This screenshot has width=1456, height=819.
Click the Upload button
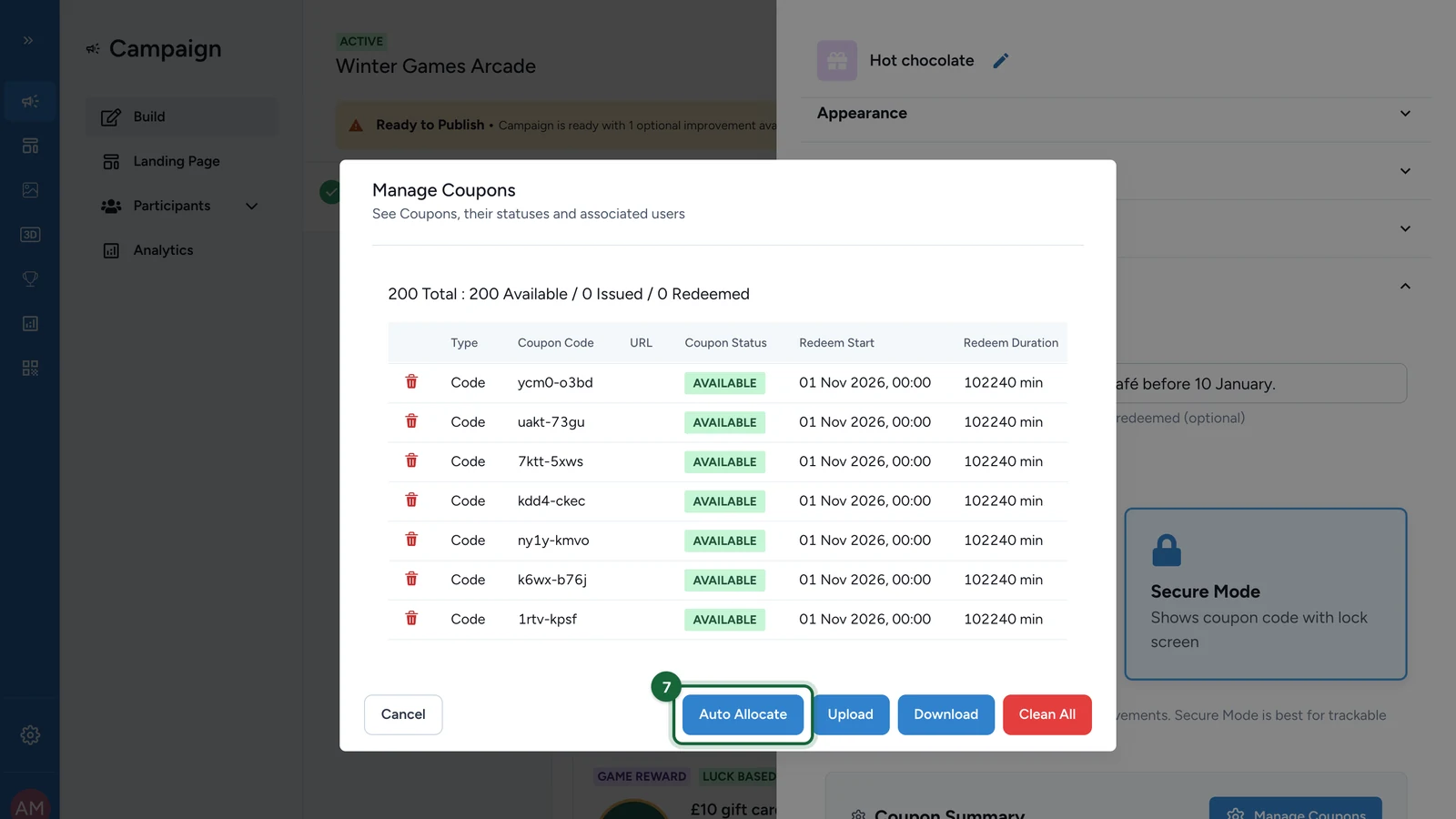coord(851,714)
